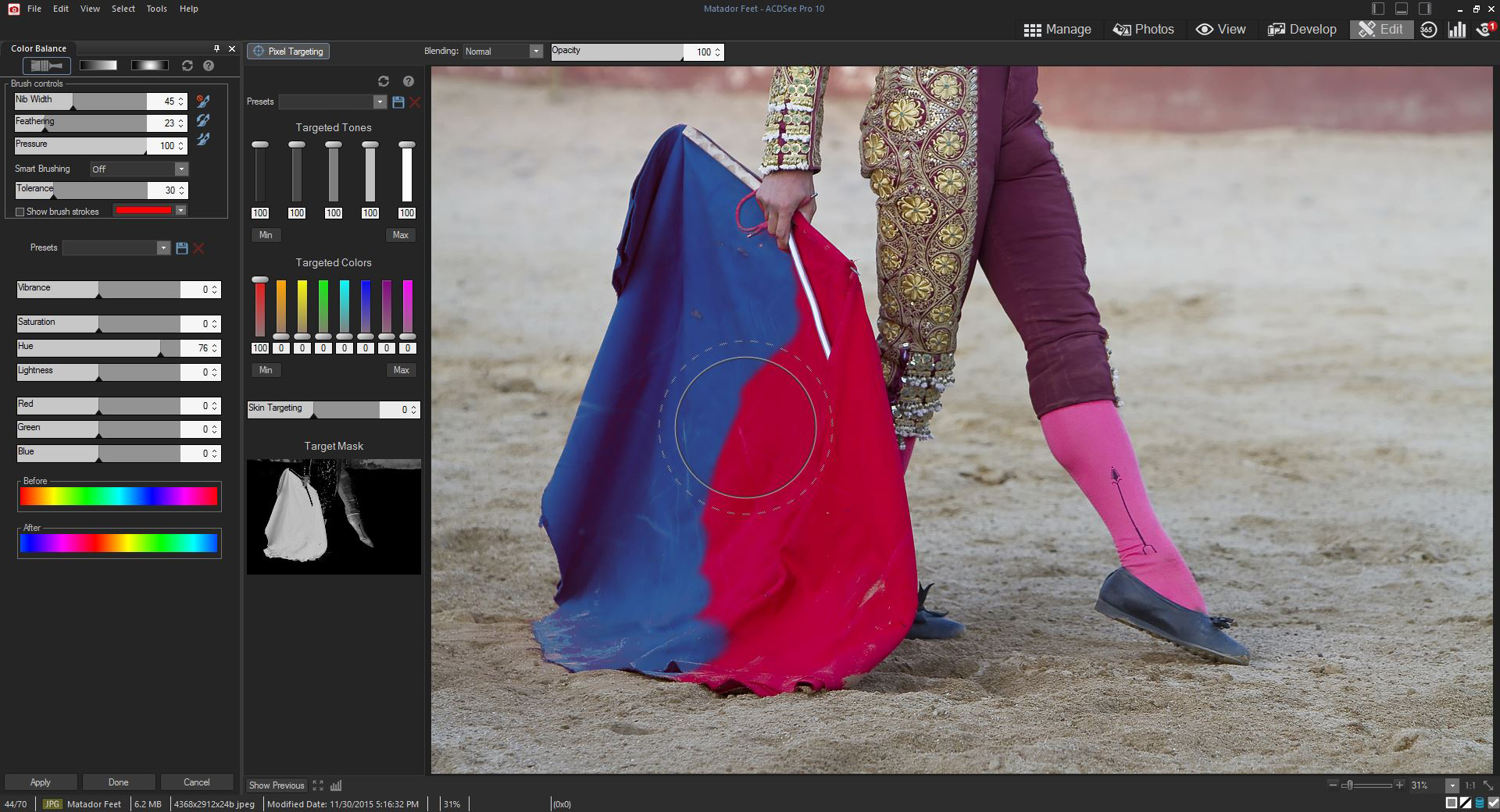Open the Select menu
This screenshot has height=812, width=1500.
pos(123,9)
